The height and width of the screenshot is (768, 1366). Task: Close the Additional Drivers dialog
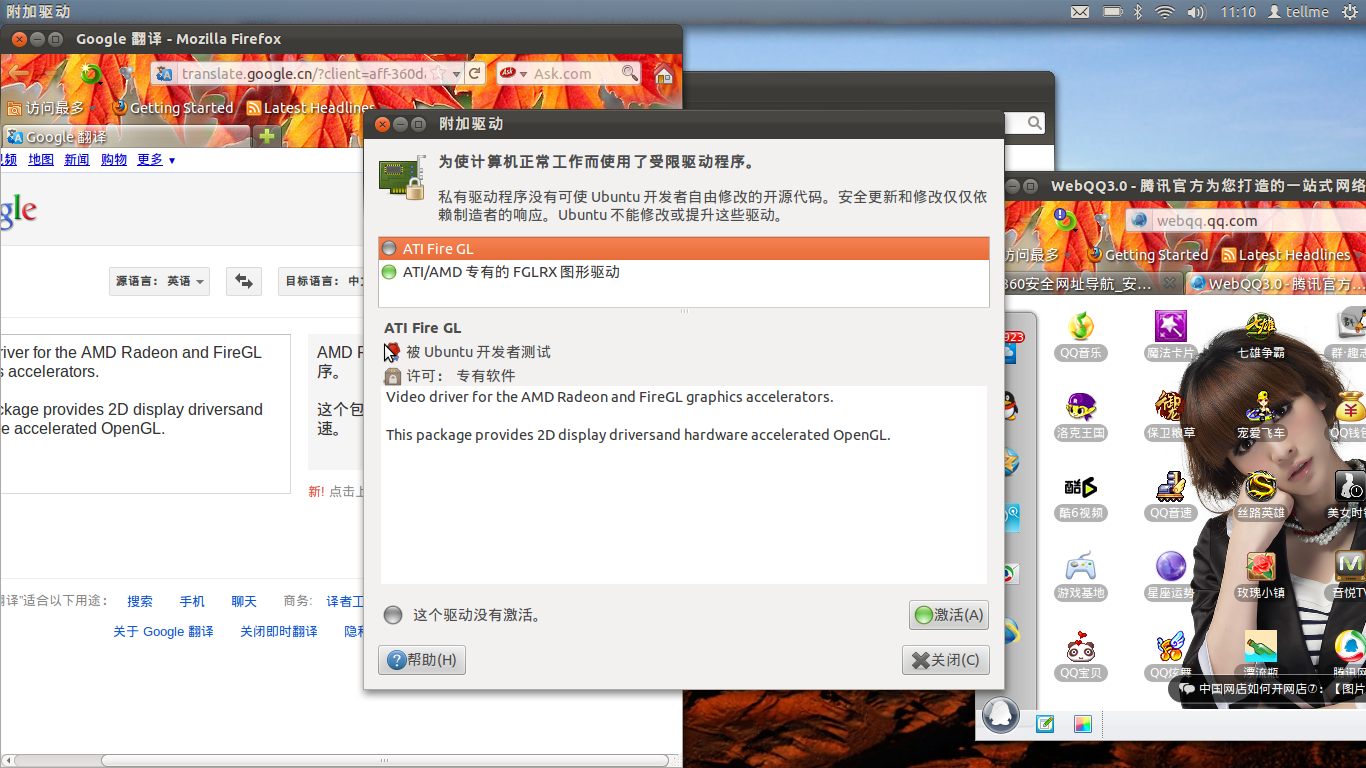point(945,660)
